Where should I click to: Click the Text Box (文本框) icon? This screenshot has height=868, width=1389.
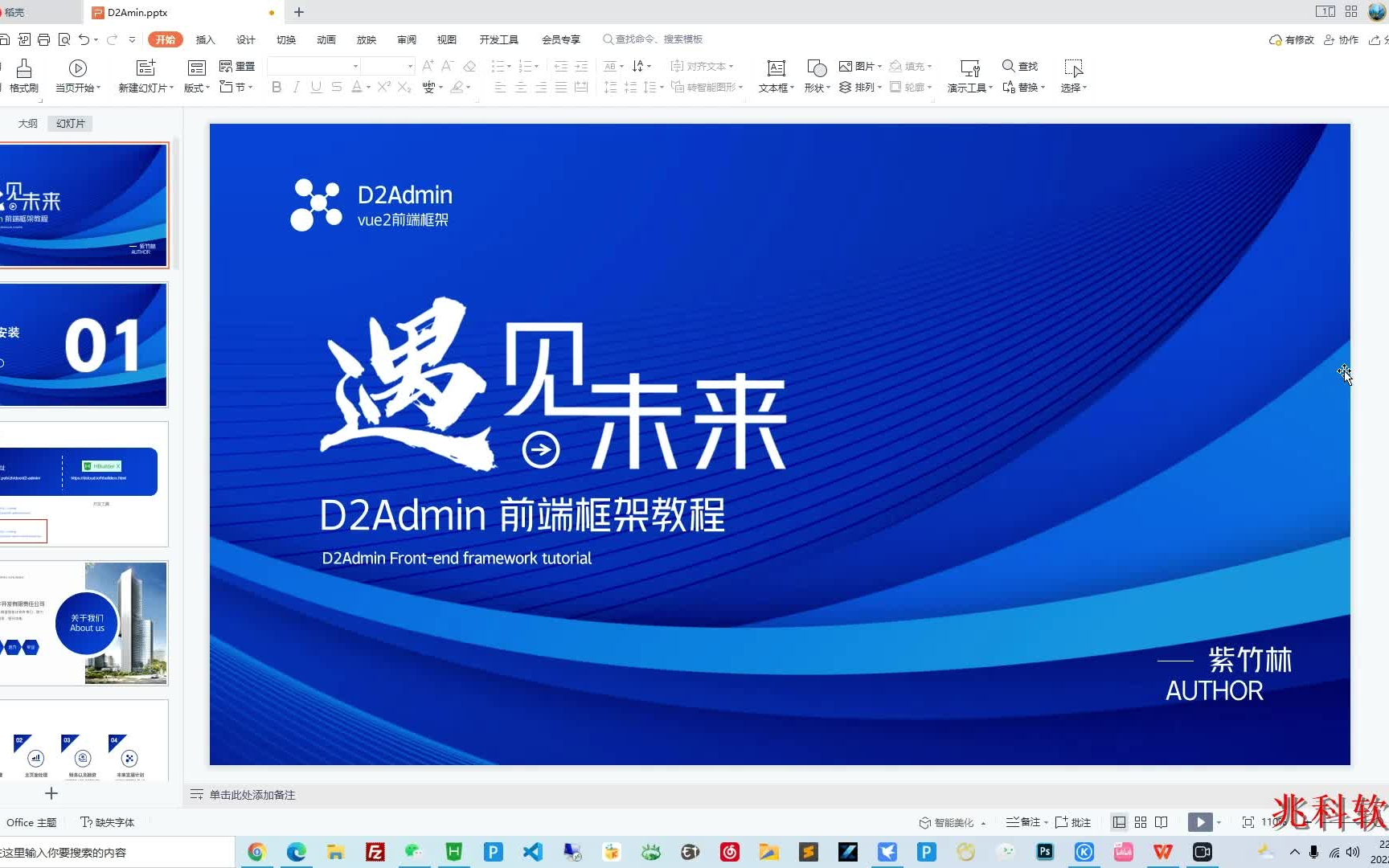[x=776, y=68]
